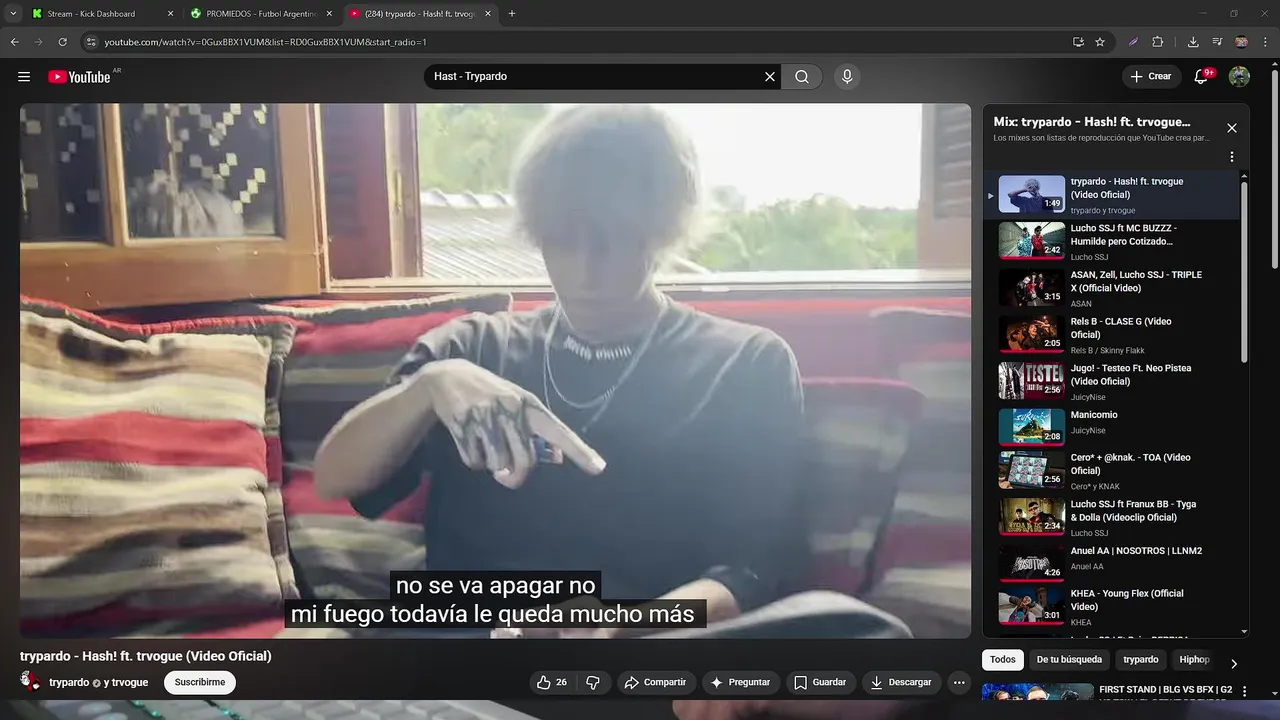Click the mix playlist scrollbar
This screenshot has width=1280, height=720.
pos(1244,270)
